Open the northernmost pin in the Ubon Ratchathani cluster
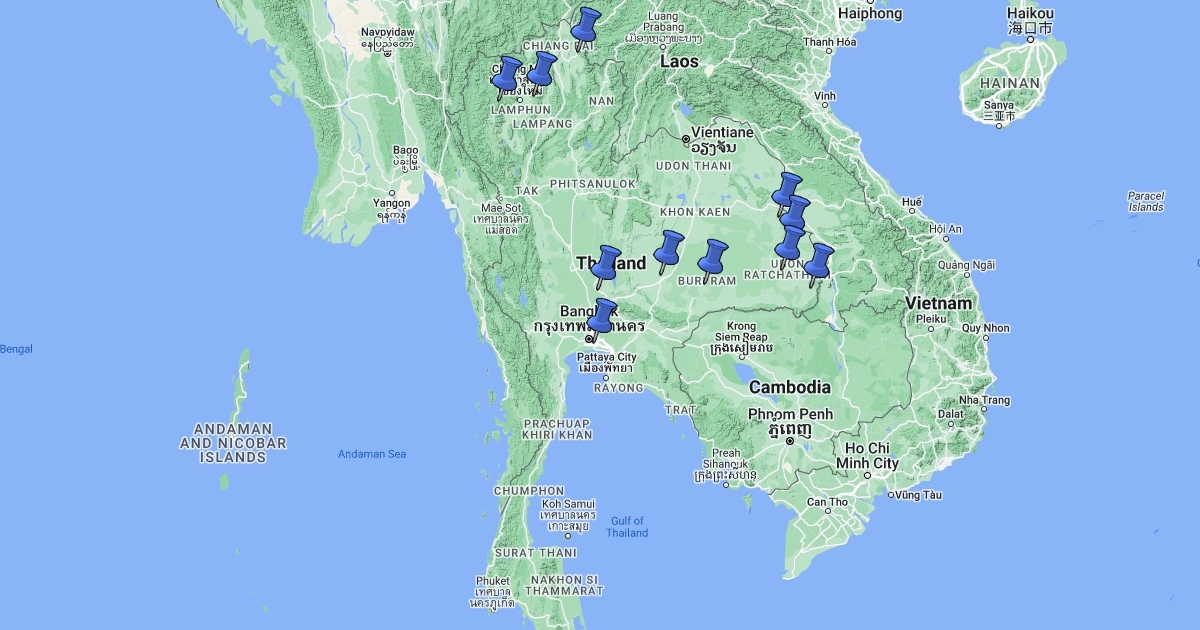 pos(787,192)
